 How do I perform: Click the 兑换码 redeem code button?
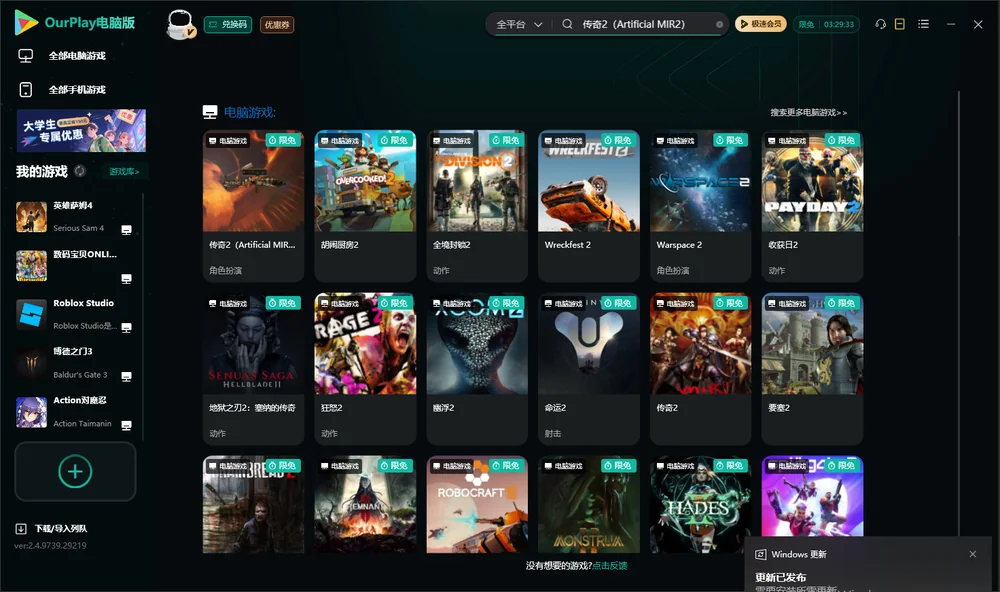coord(228,25)
